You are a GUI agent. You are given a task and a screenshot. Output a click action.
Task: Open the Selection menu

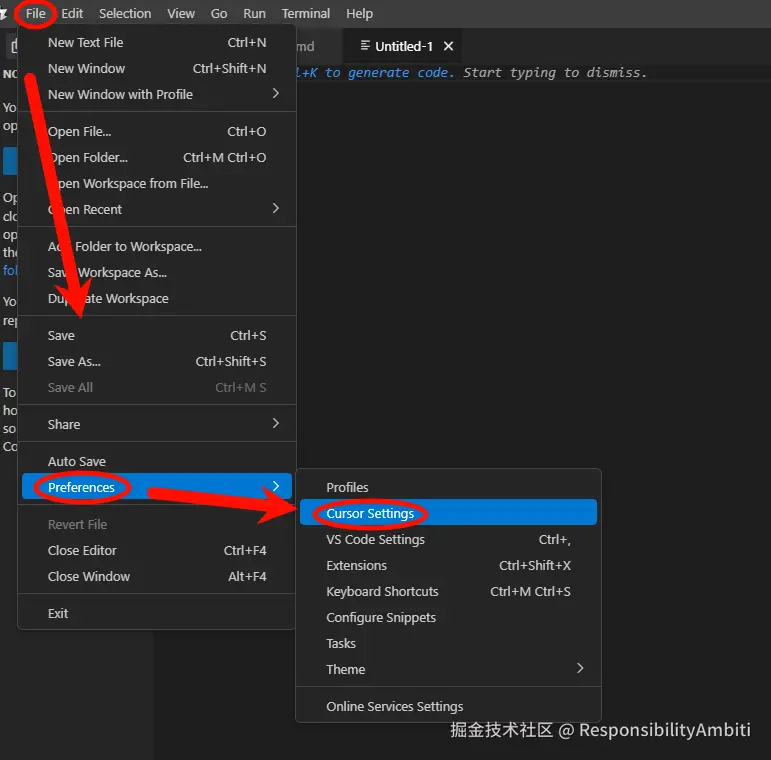coord(125,14)
